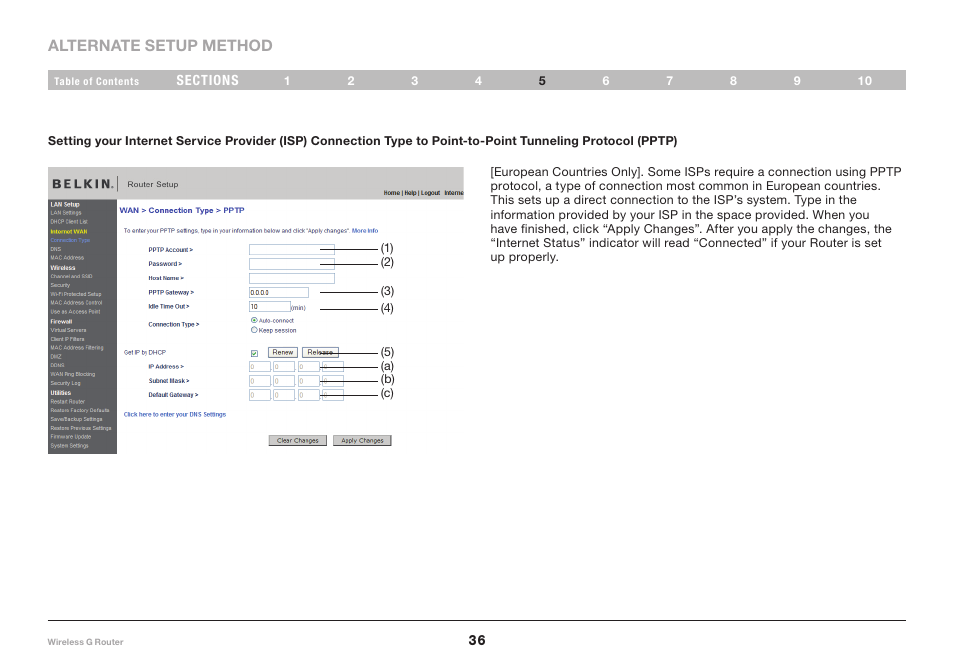Viewport: 954px width, 668px height.
Task: Open Channel and SSID settings
Action: [71, 276]
